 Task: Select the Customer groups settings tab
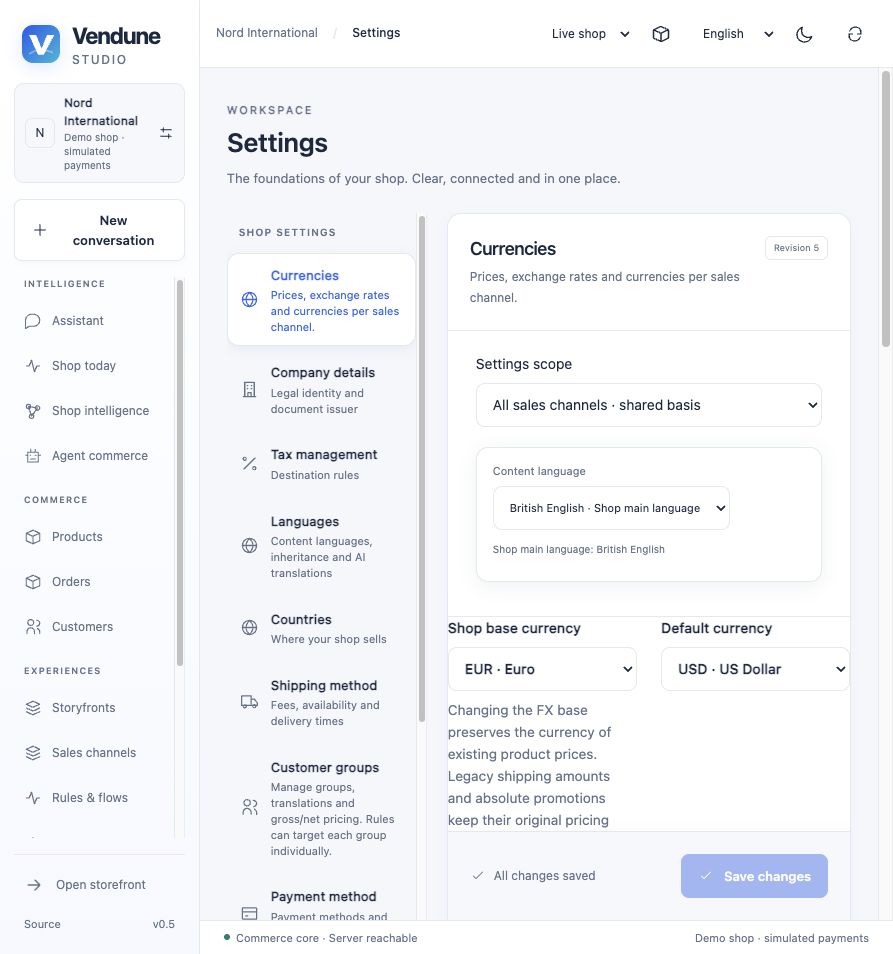pos(321,809)
